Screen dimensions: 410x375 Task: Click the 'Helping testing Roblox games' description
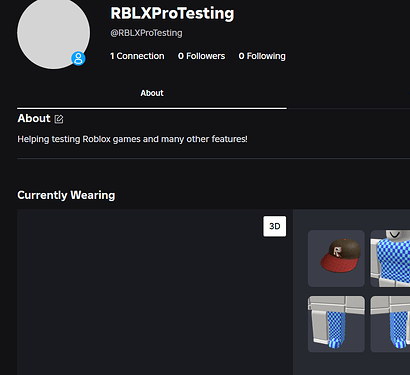132,139
